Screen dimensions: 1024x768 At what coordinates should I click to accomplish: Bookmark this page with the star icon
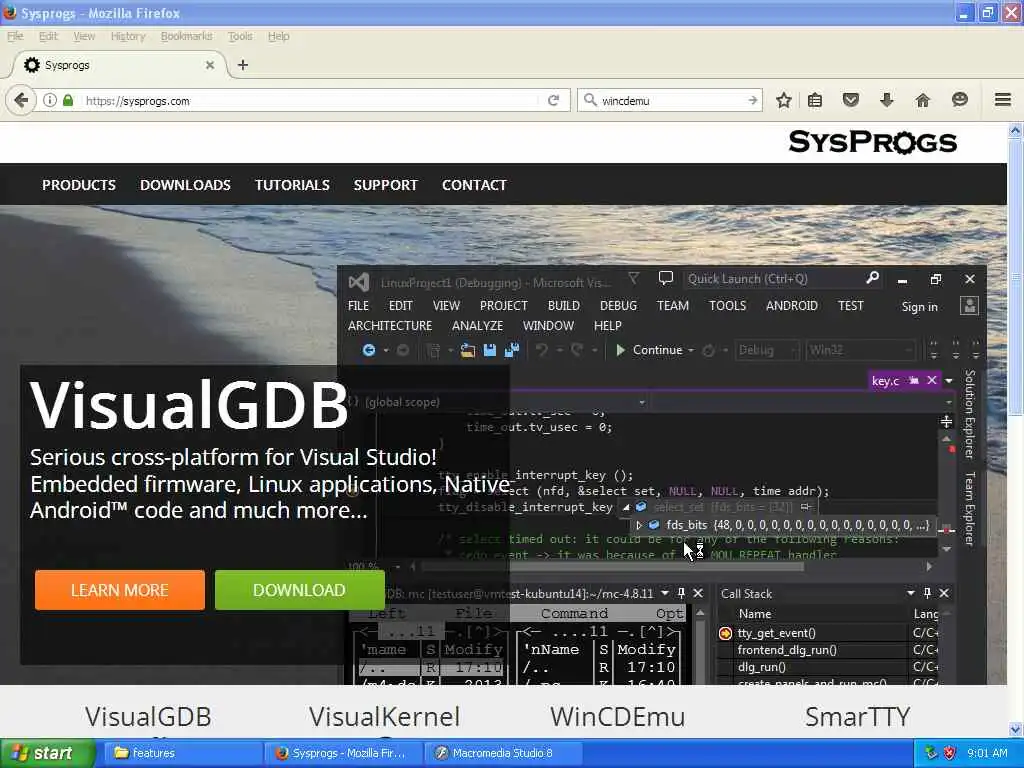pyautogui.click(x=784, y=100)
